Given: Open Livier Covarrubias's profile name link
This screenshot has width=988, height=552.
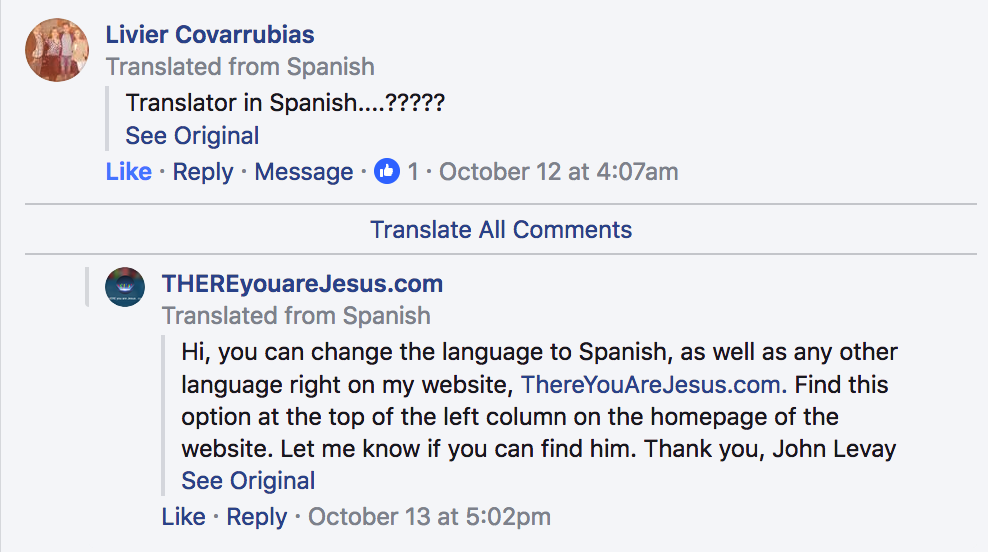Looking at the screenshot, I should coord(210,35).
